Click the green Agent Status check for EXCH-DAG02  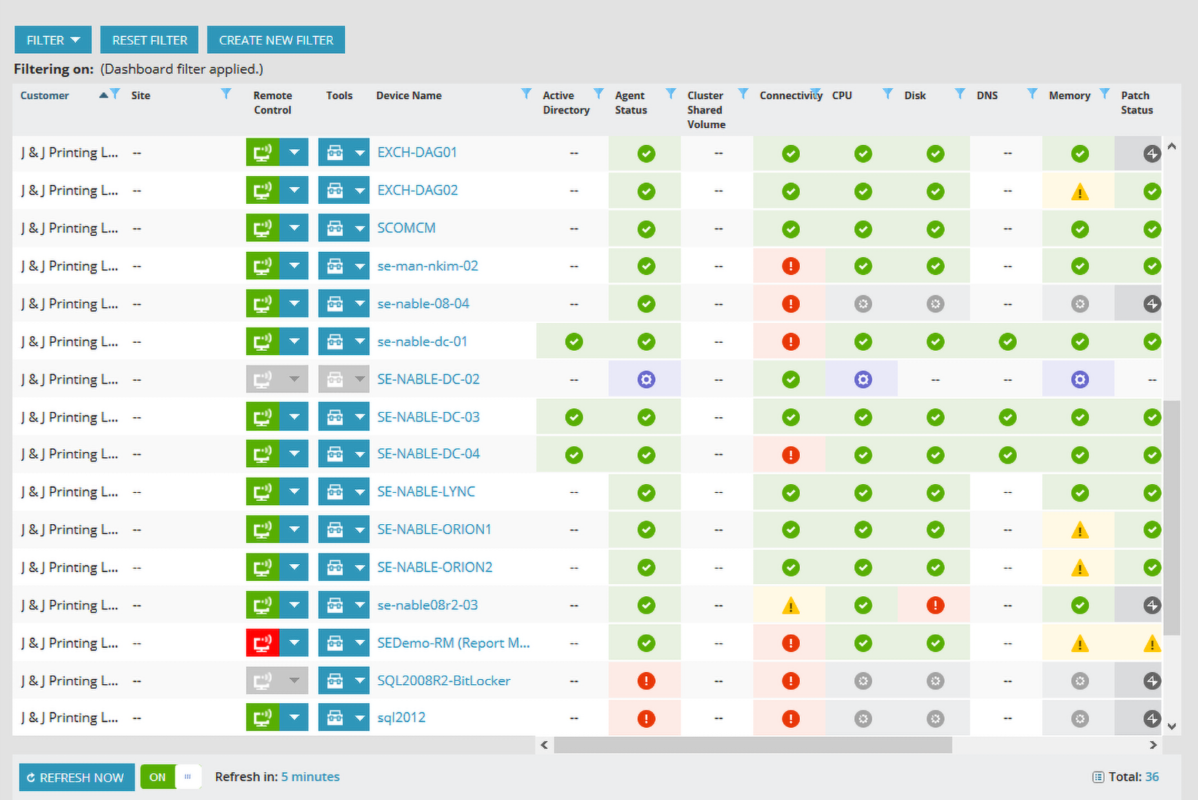pyautogui.click(x=645, y=190)
